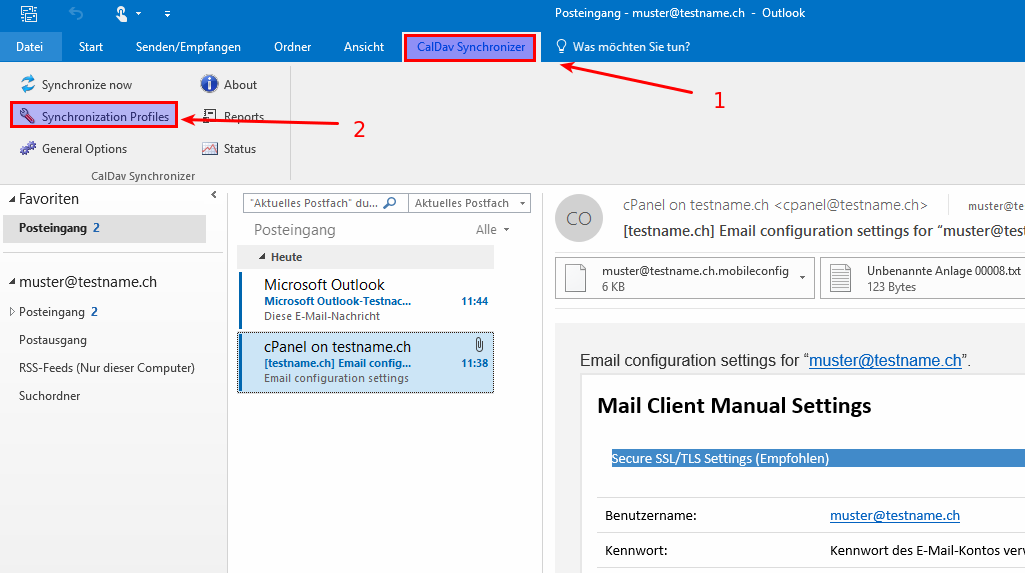Open the Status chart icon

tap(210, 148)
